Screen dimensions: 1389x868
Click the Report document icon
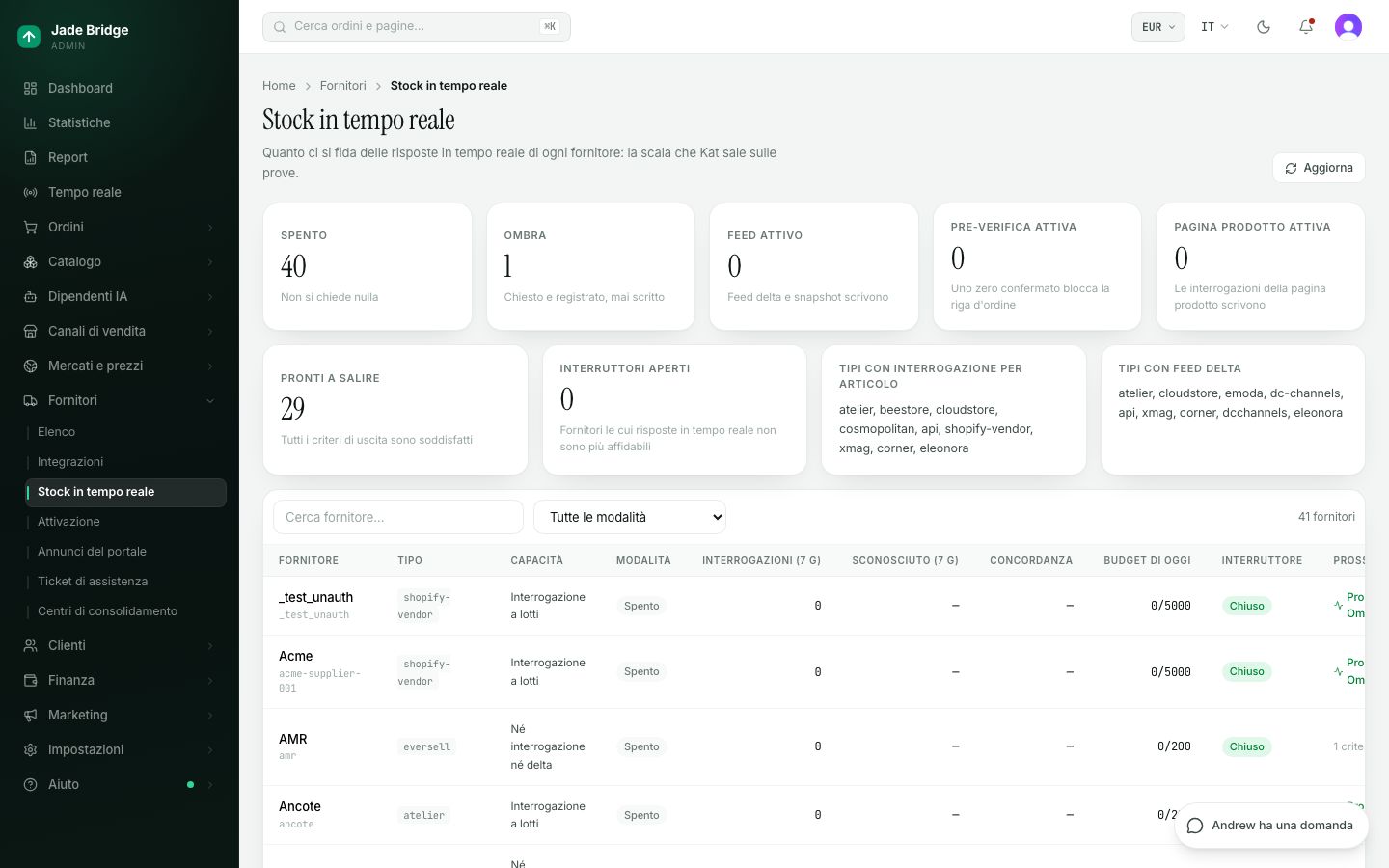pos(30,157)
